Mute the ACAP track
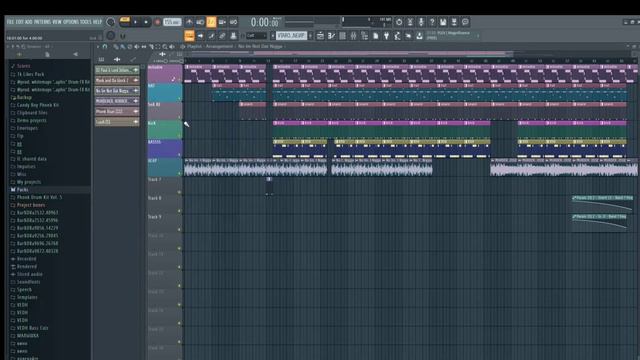The image size is (640, 360). [x=179, y=174]
